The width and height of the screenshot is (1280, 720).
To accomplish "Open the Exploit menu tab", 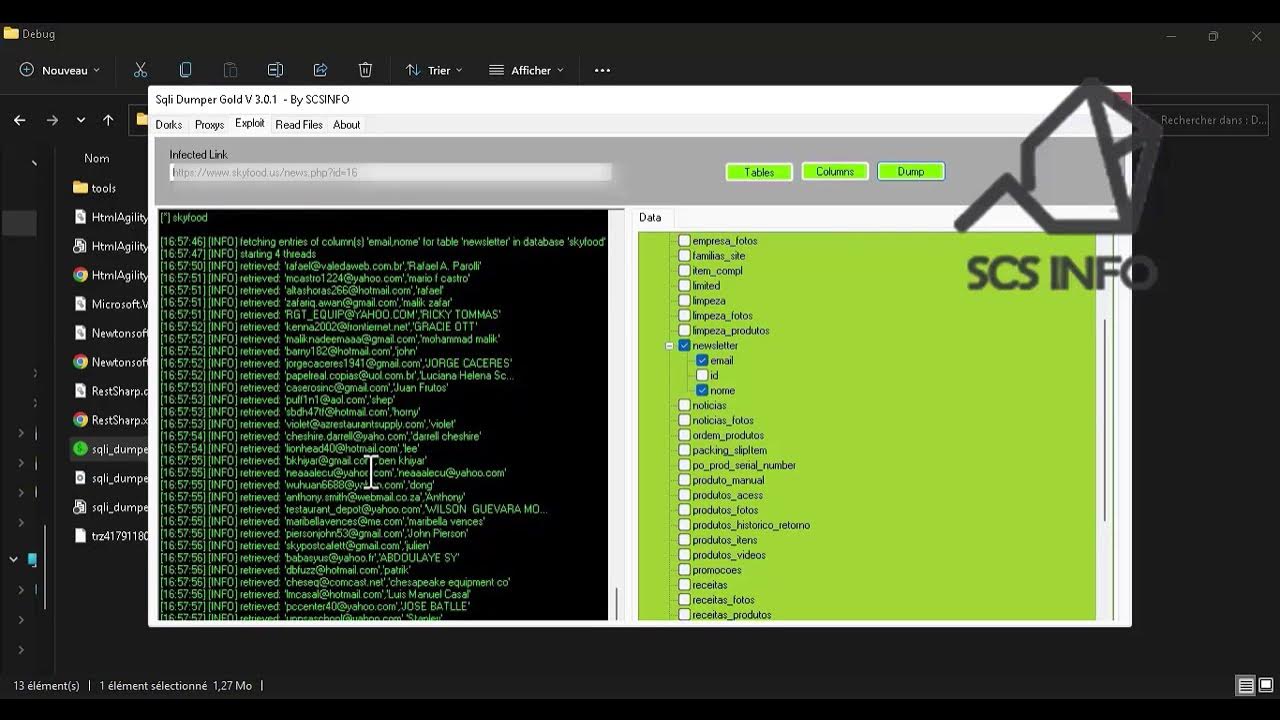I will point(250,124).
